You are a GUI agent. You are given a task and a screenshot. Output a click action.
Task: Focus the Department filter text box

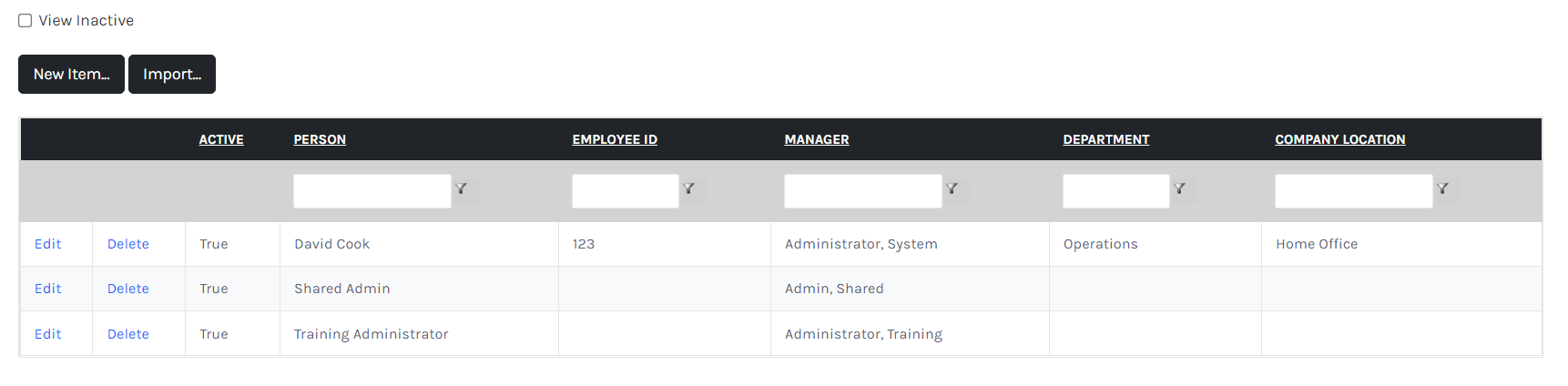pyautogui.click(x=1116, y=191)
